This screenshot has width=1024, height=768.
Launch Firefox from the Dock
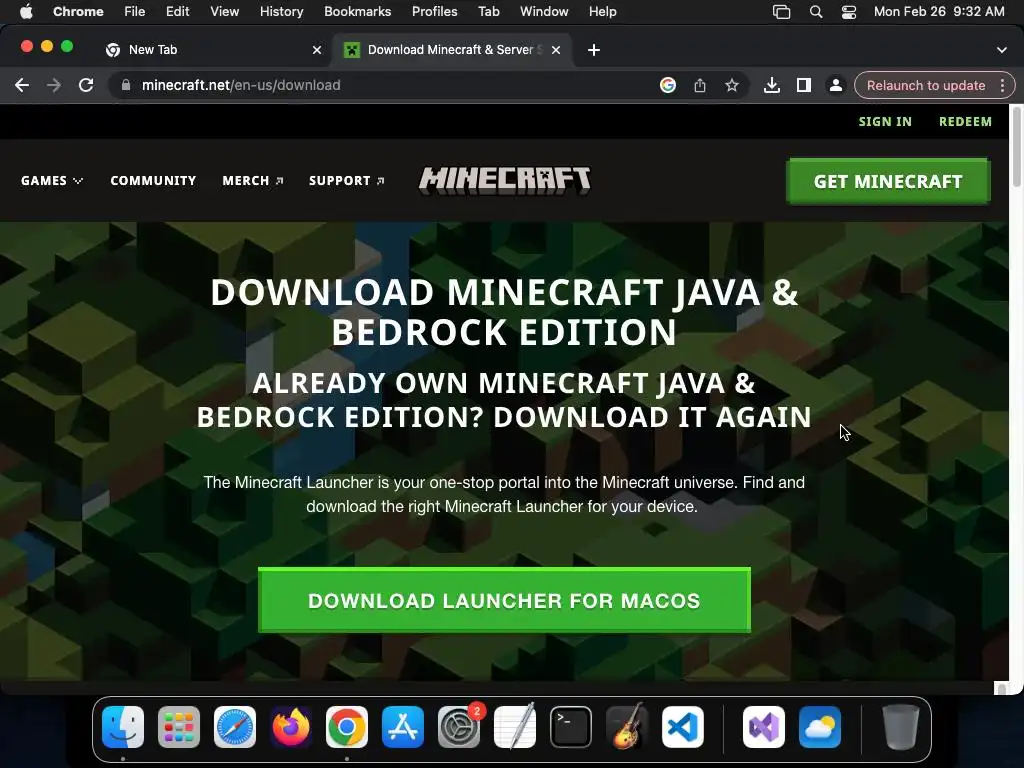[x=291, y=727]
